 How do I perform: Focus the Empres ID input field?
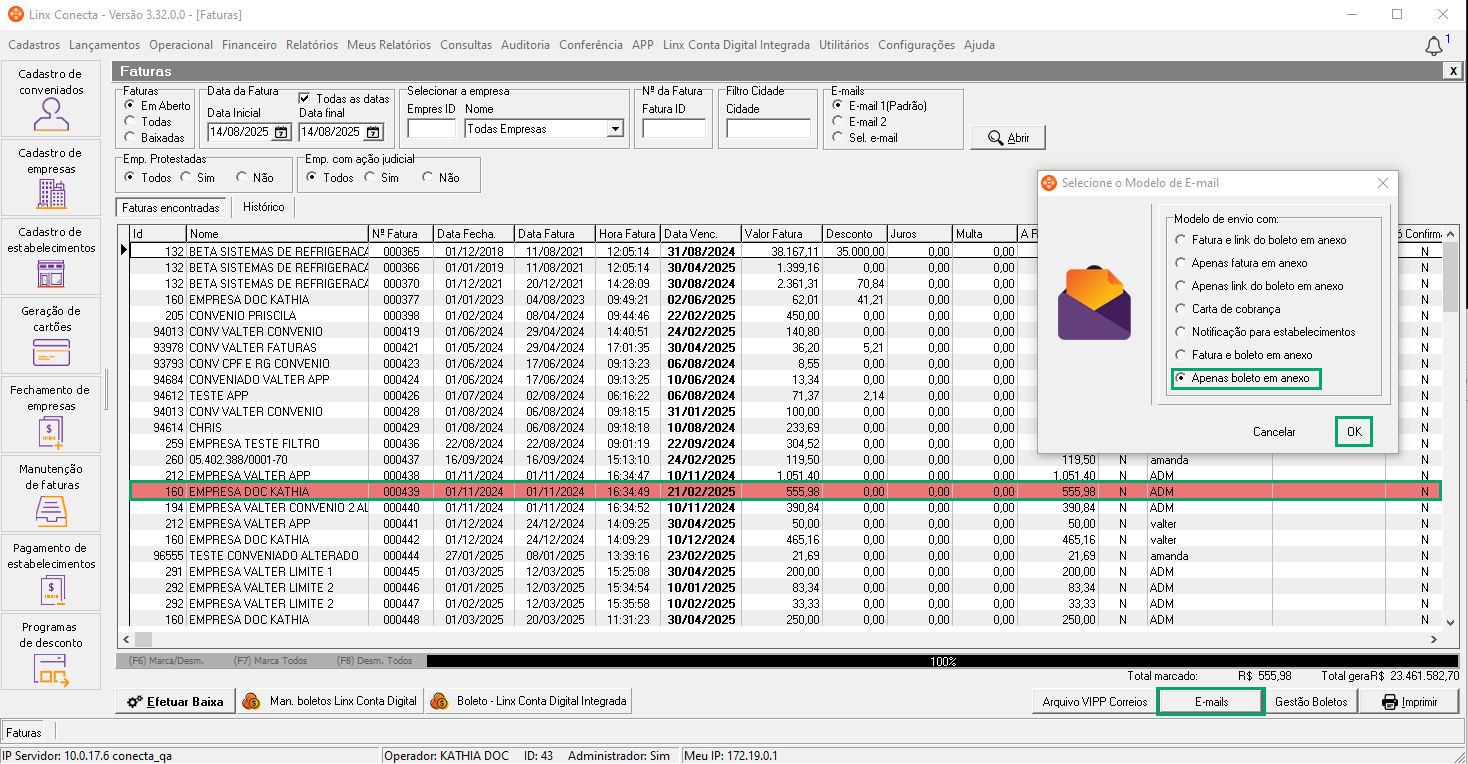pos(432,129)
